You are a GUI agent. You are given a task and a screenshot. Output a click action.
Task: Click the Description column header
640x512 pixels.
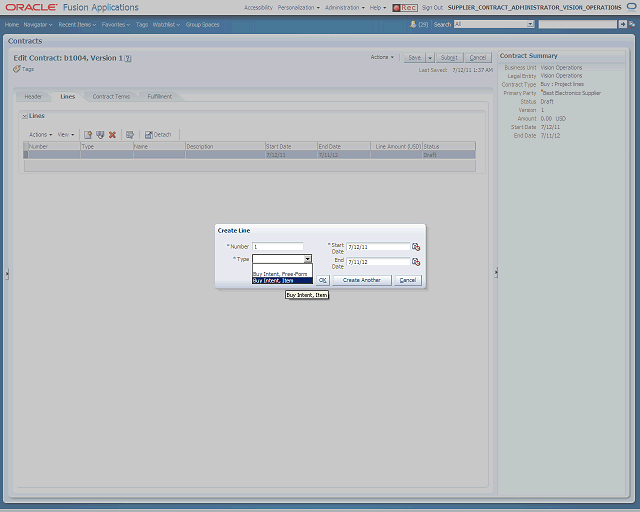coord(225,146)
